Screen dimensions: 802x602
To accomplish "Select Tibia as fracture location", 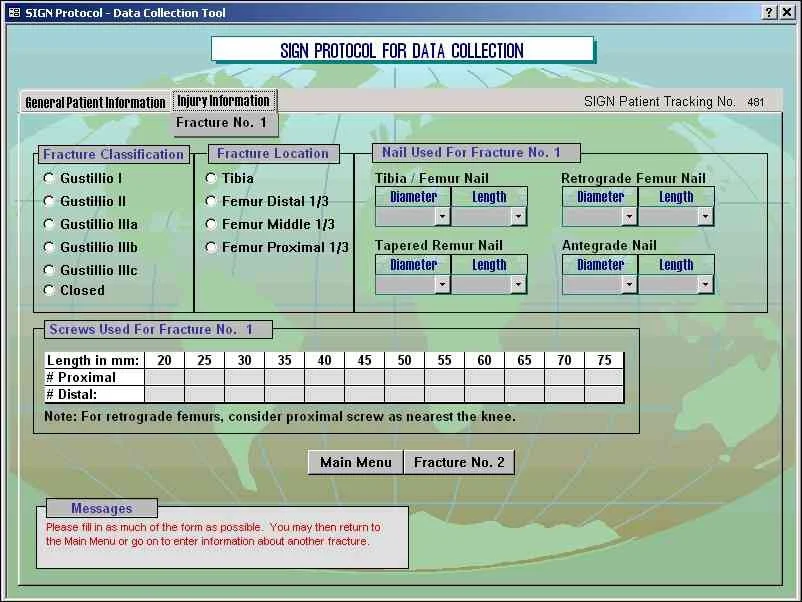I will coord(211,178).
